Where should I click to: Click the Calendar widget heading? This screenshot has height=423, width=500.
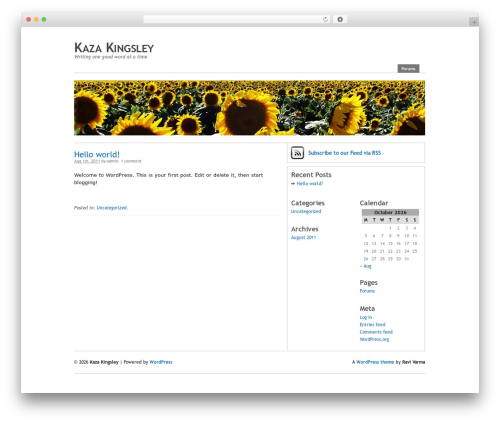(x=374, y=203)
